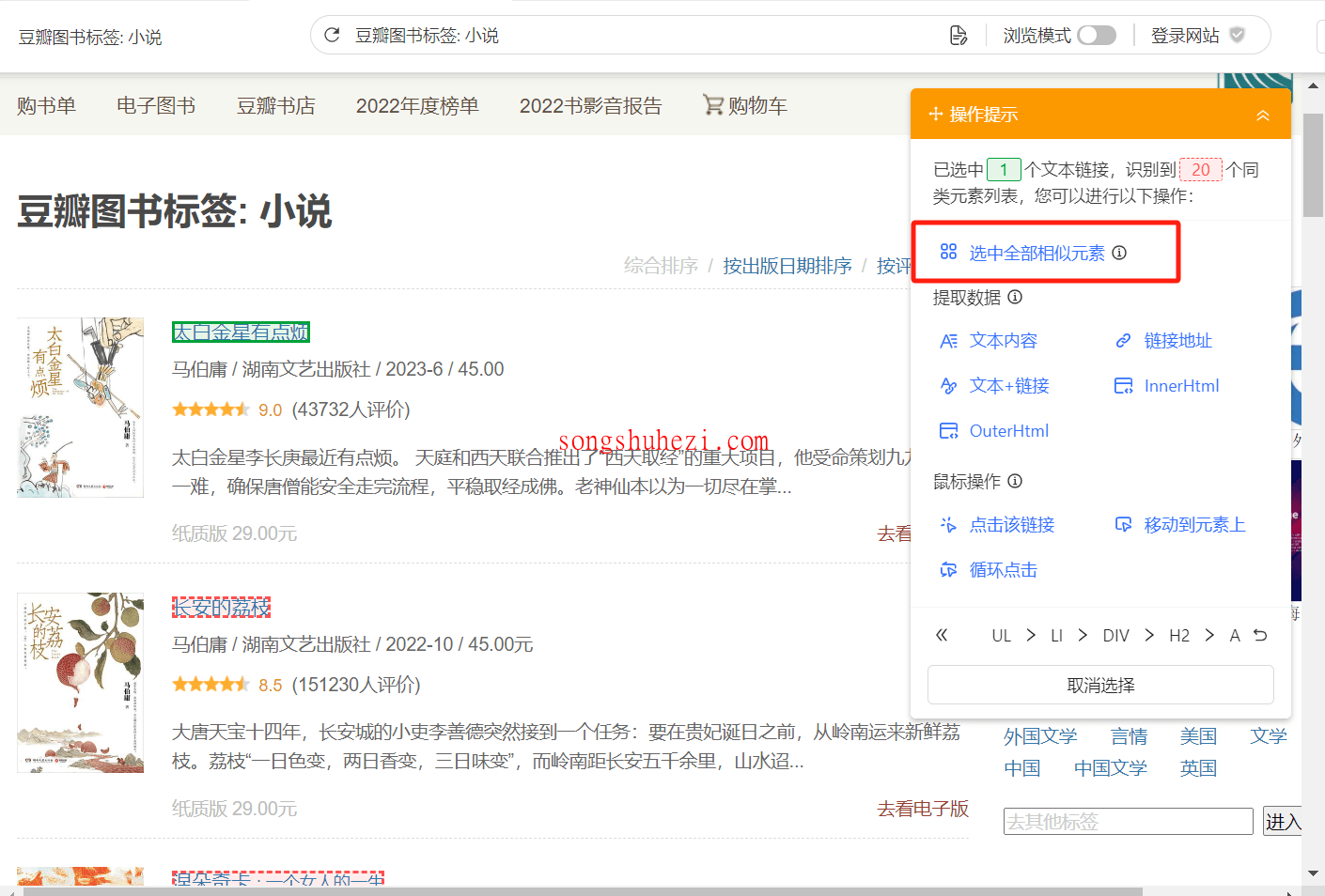Click the move handle icon on 操作提示
Screen dimensions: 1325x896
point(936,115)
